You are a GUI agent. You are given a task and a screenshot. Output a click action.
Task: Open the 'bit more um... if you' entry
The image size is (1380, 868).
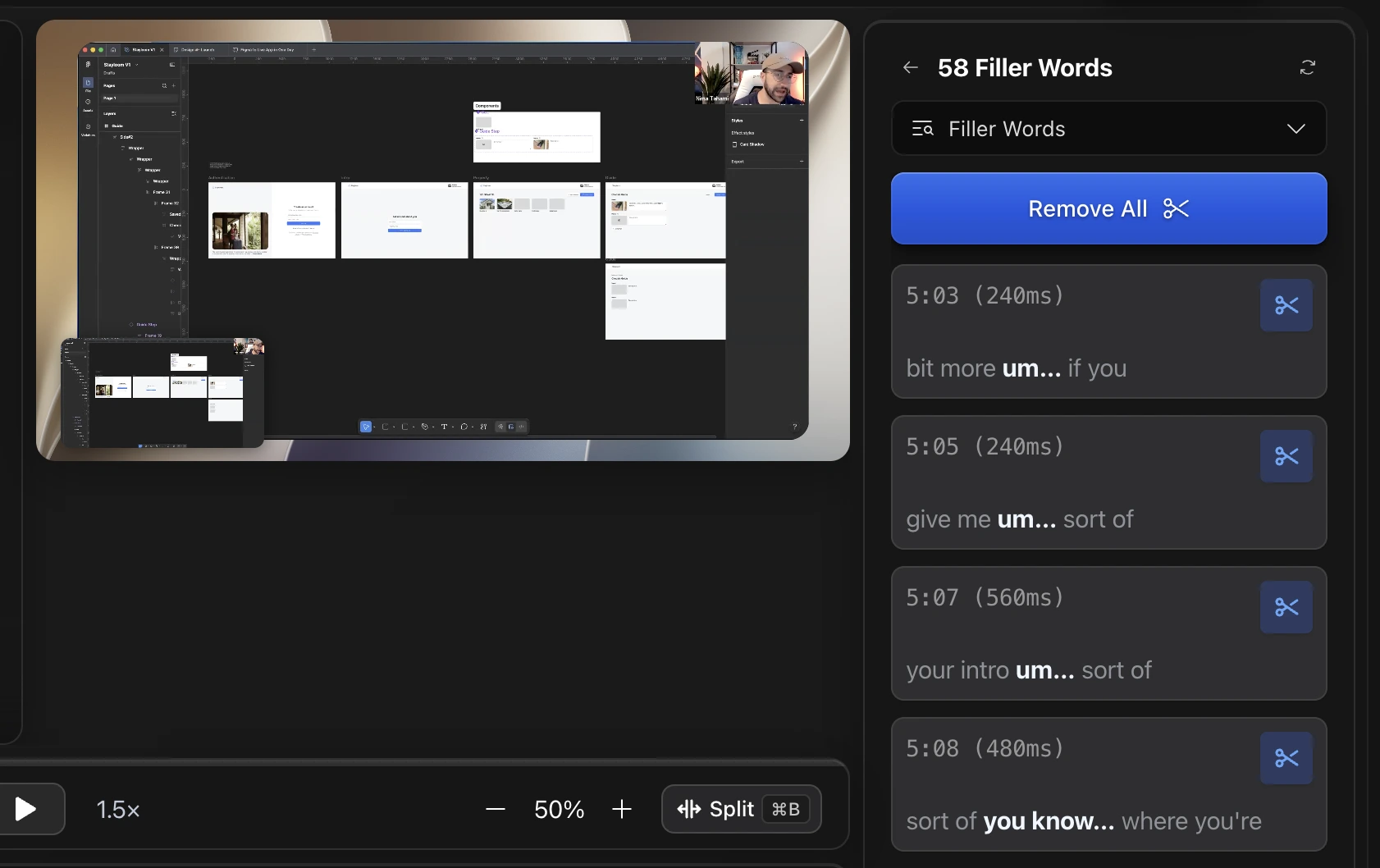(x=1109, y=331)
